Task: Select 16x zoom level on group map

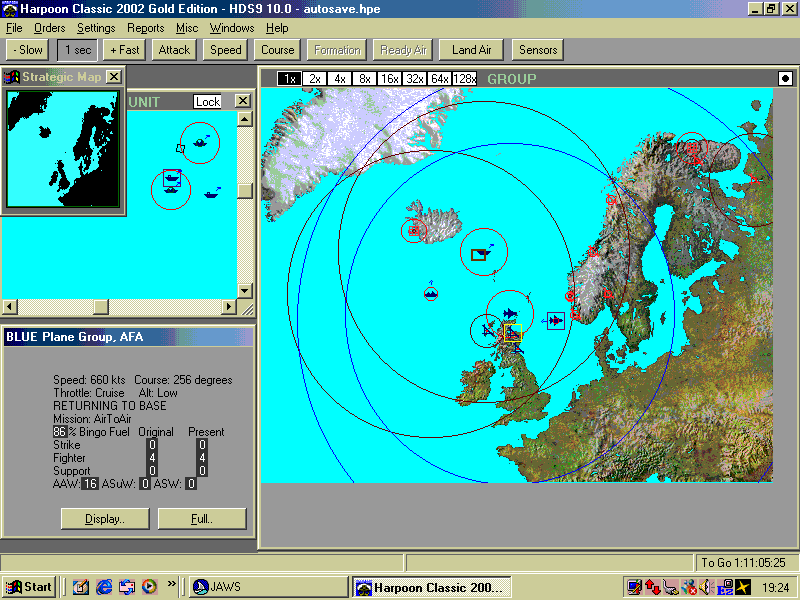Action: click(x=390, y=79)
